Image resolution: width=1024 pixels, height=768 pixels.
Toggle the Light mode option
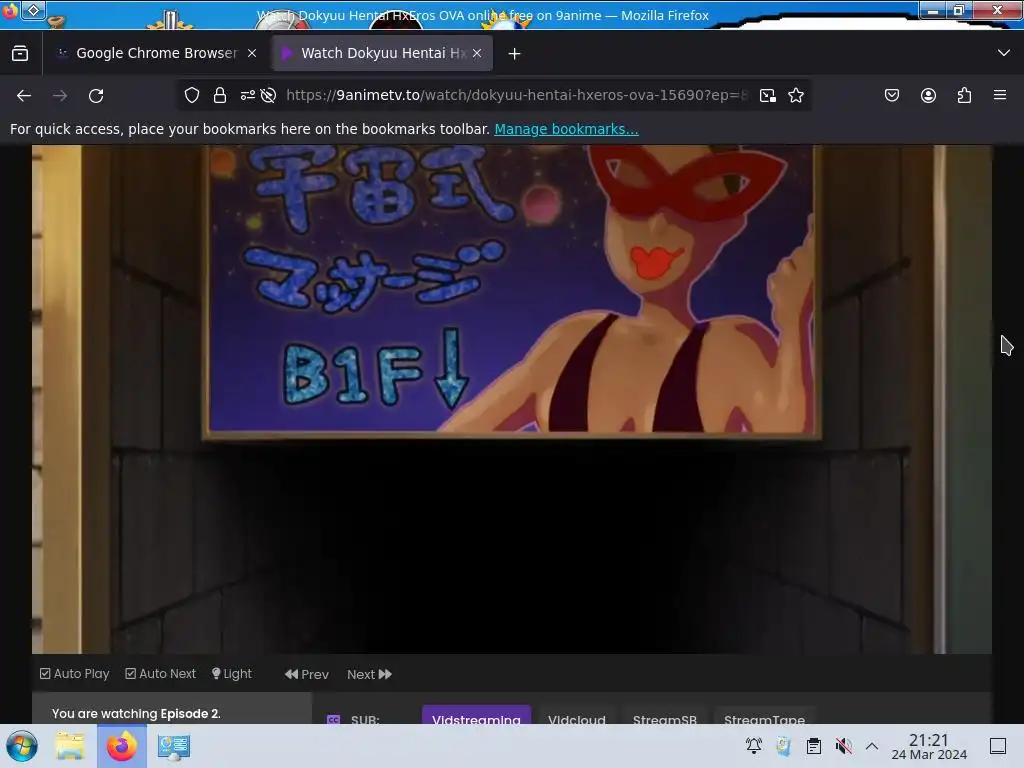pos(232,673)
